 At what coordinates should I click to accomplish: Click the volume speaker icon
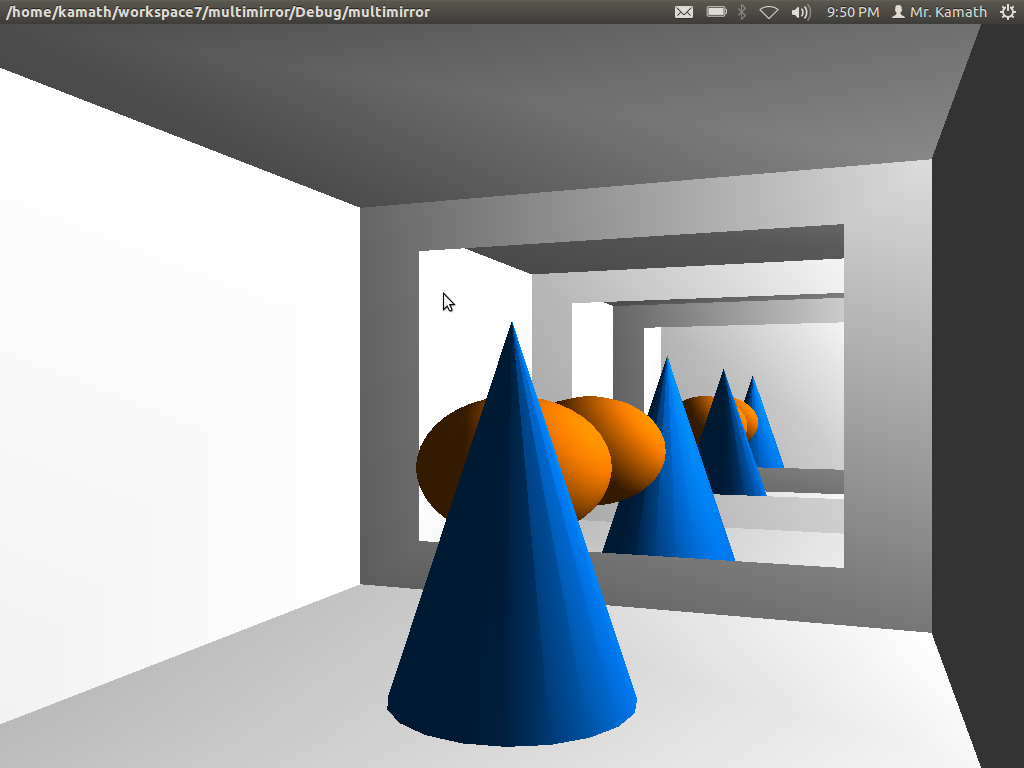click(801, 12)
